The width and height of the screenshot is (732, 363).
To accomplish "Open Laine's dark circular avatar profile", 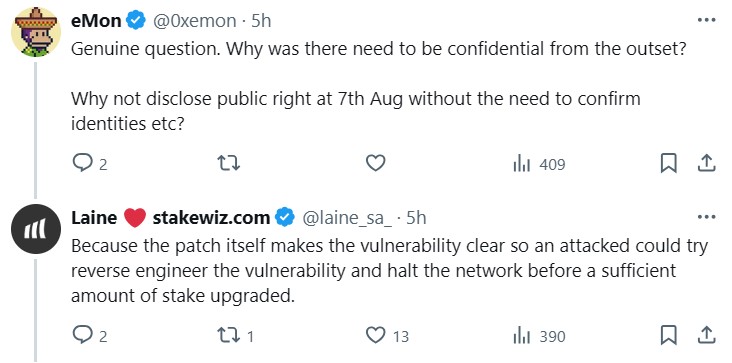I will pos(36,229).
